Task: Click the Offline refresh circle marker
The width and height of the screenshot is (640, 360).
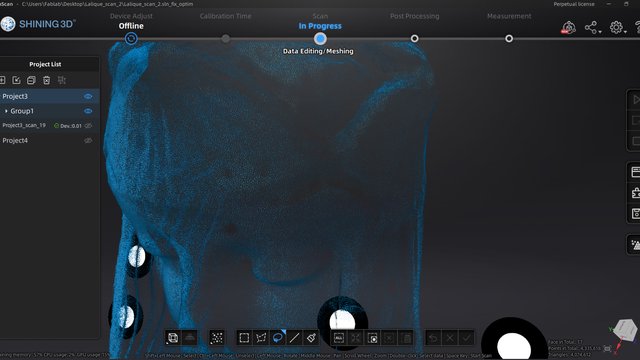Action: [x=131, y=39]
